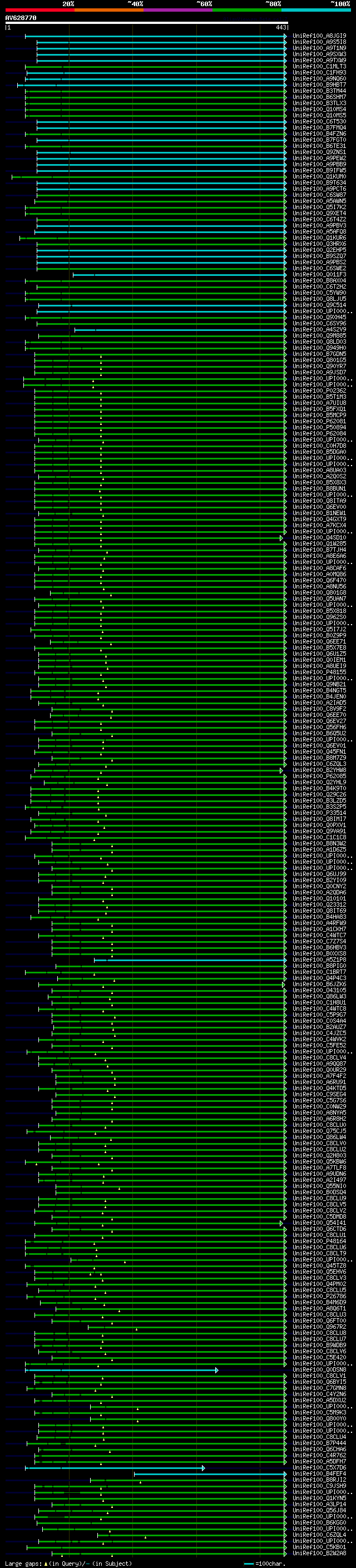This screenshot has width=356, height=1568.
Task: Click UniRef100_C0H7D8 label
Action: pos(319,446)
